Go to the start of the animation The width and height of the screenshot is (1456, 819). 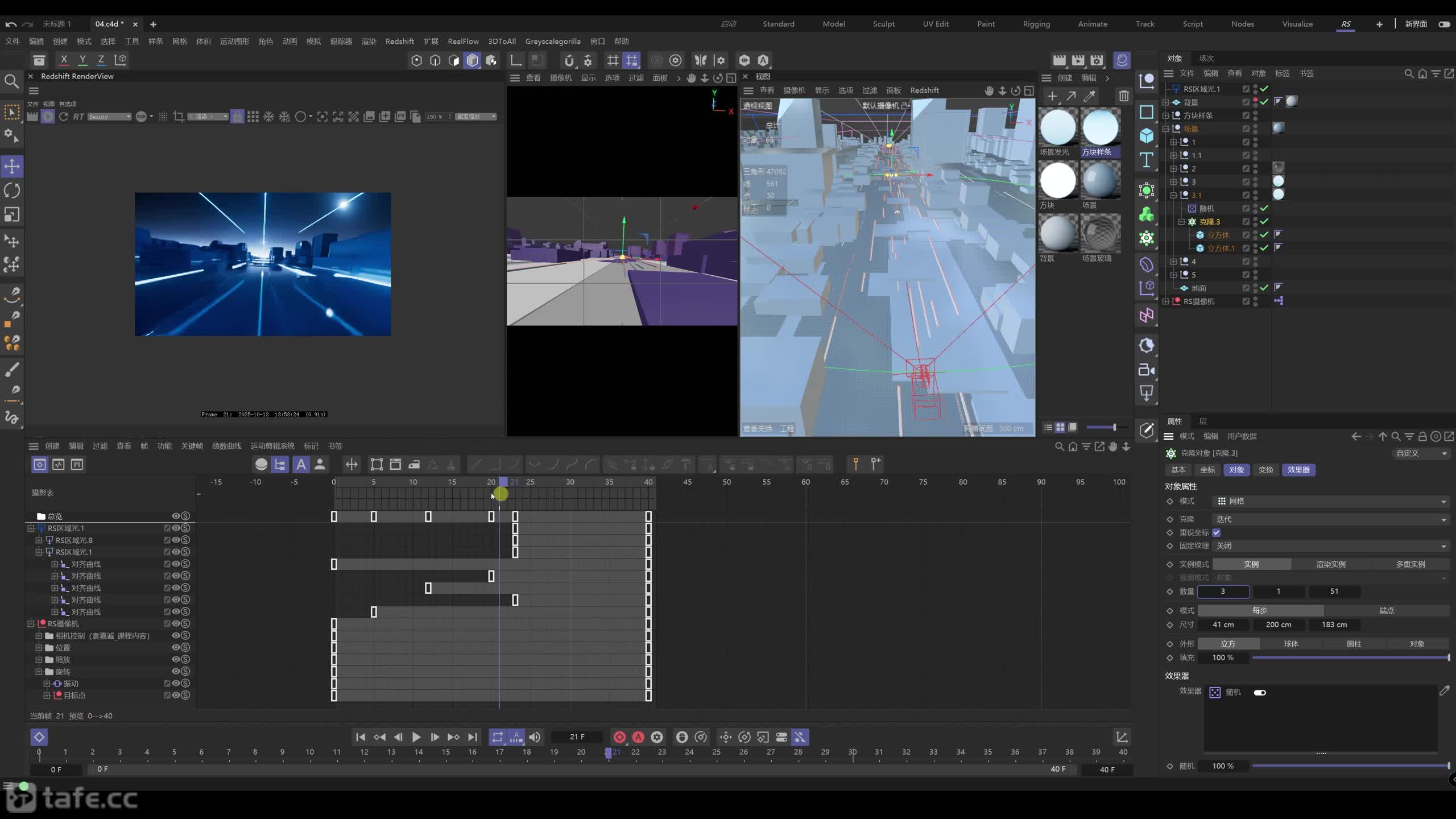tap(361, 737)
